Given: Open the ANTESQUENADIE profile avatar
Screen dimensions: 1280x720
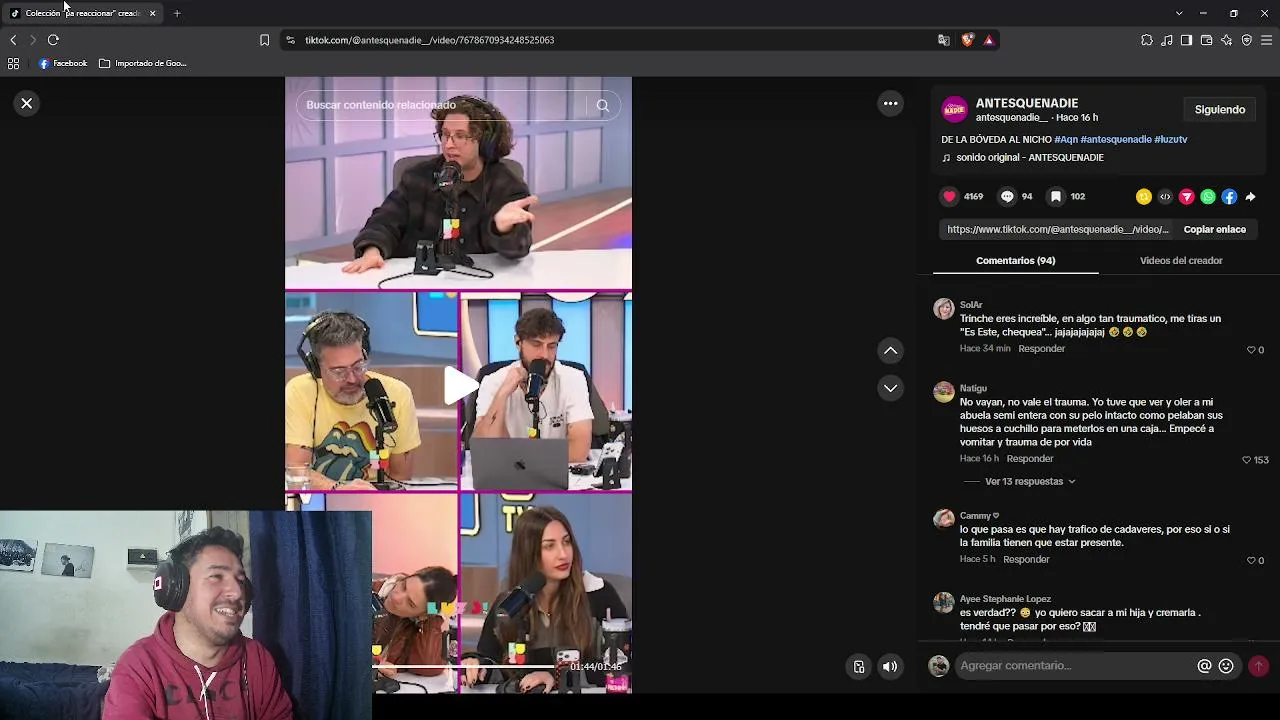Looking at the screenshot, I should 955,109.
